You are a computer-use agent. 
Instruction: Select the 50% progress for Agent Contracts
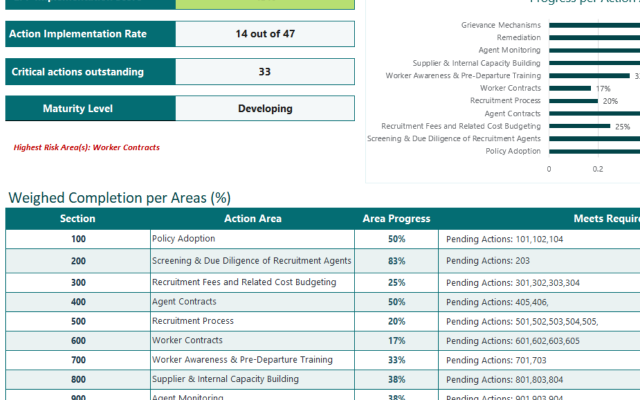click(x=396, y=302)
